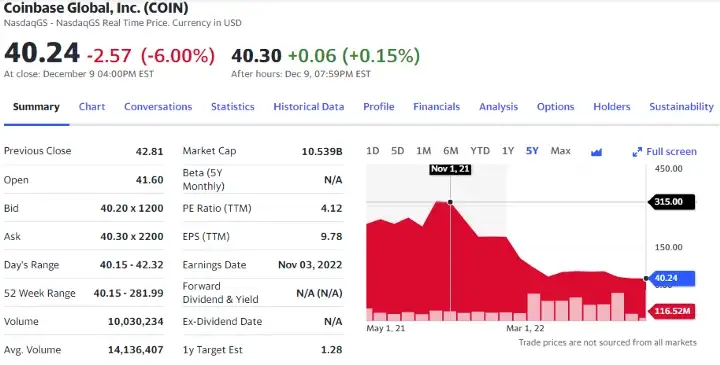The image size is (720, 365).
Task: Select the 1D chart range
Action: tap(372, 151)
